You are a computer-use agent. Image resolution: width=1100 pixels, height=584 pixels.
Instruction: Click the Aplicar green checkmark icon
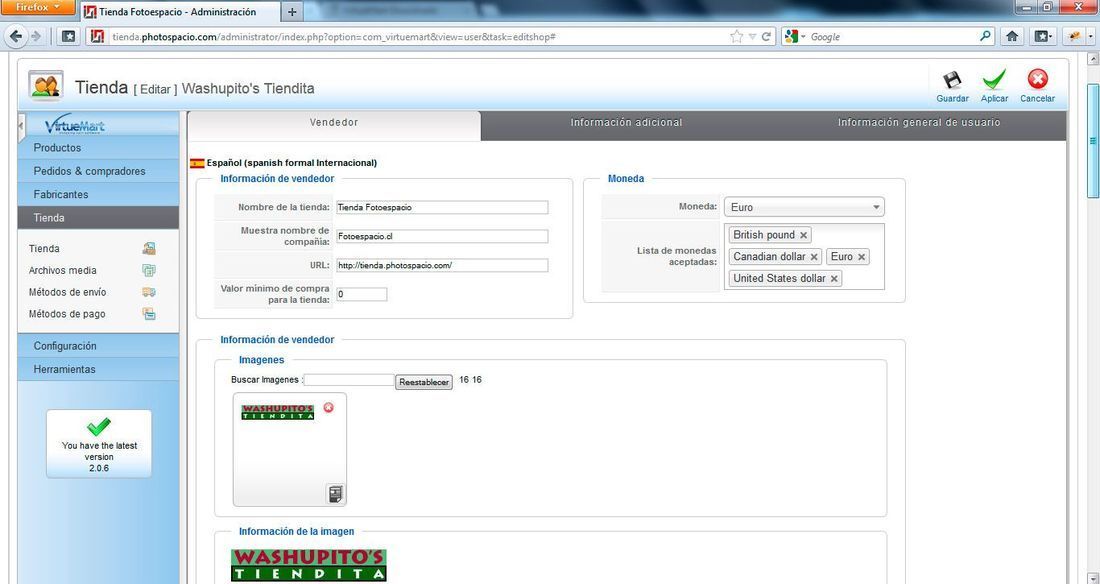click(994, 80)
